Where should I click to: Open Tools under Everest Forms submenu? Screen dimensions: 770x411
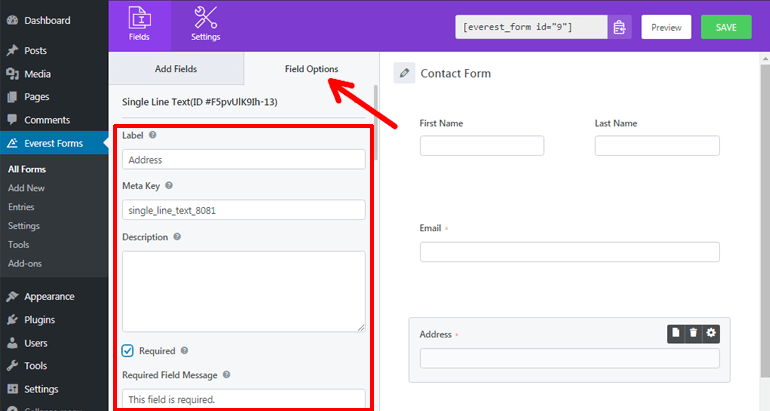(19, 245)
